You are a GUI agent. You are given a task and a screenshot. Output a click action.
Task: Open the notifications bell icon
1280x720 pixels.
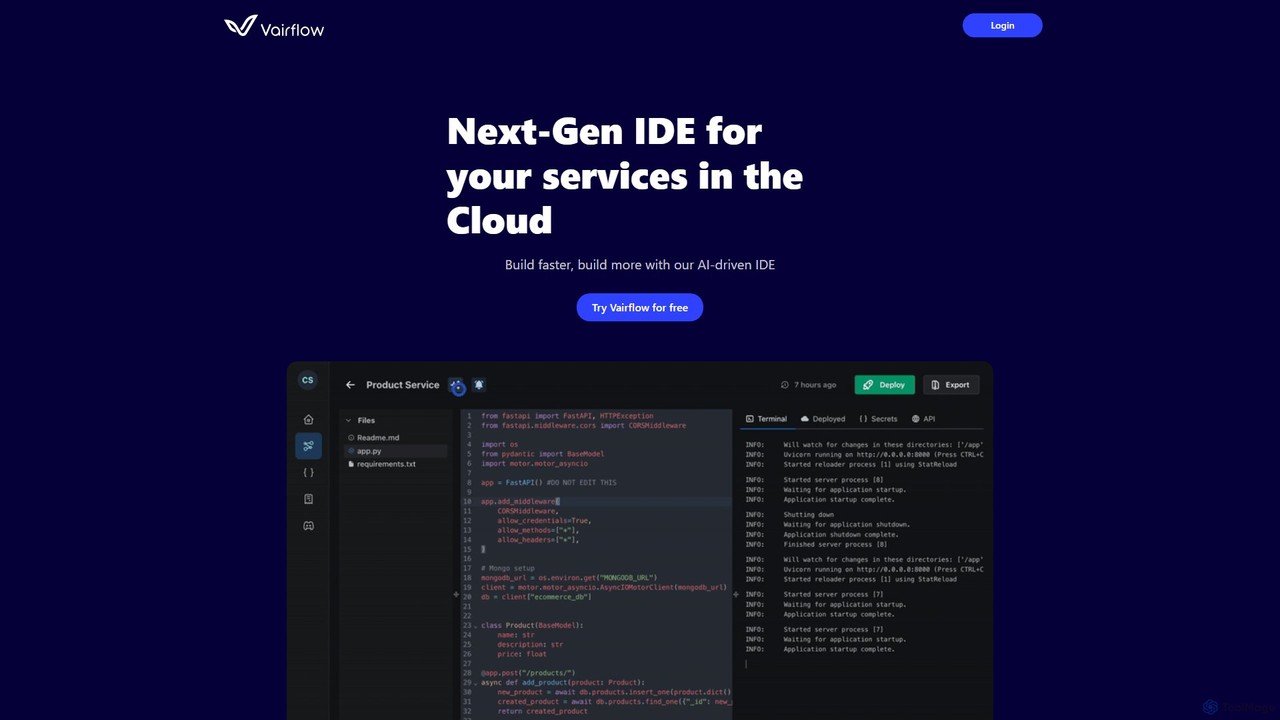point(479,385)
